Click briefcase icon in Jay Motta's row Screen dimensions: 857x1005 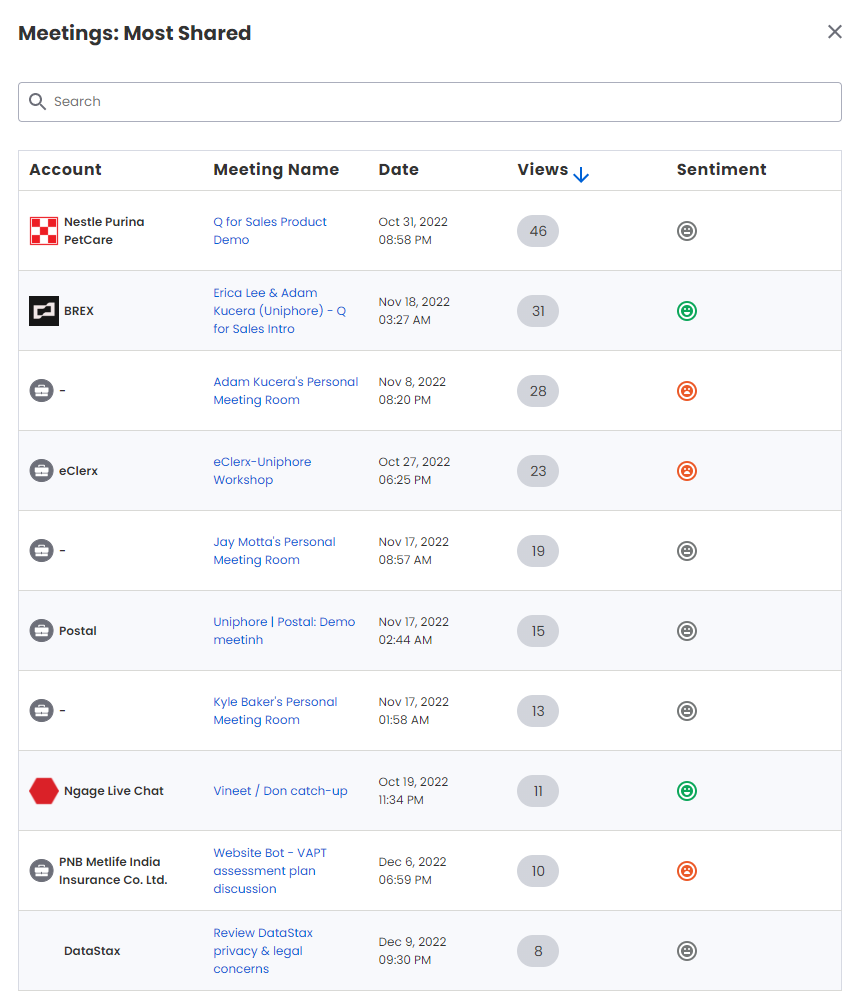point(42,551)
